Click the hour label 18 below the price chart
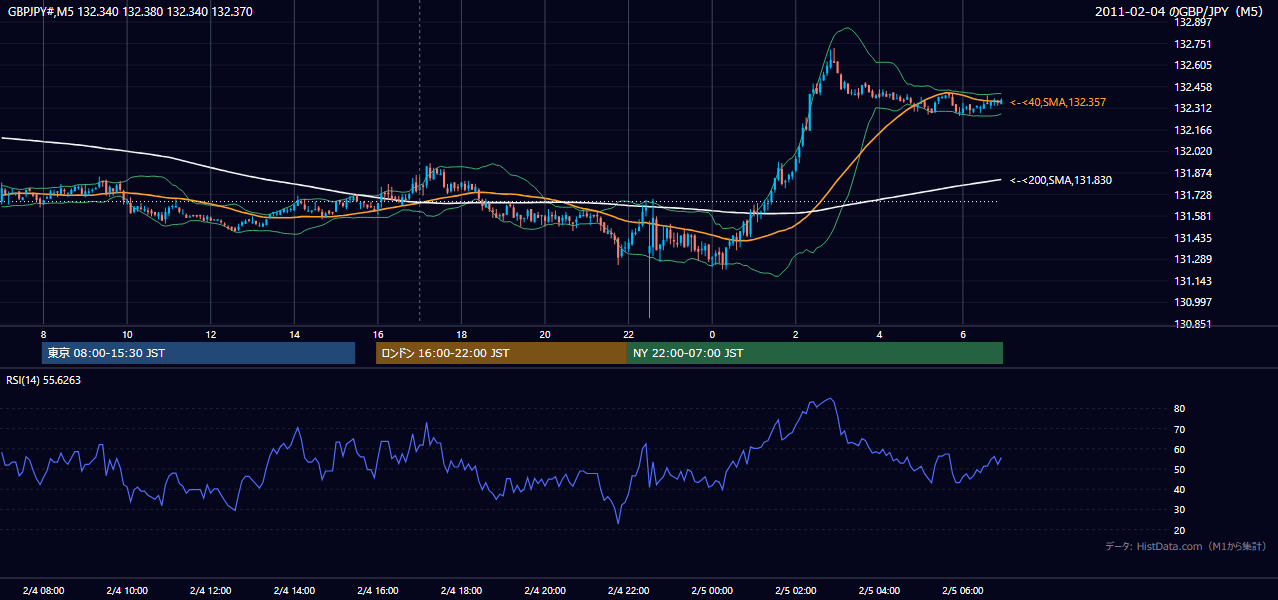This screenshot has width=1278, height=600. 461,334
